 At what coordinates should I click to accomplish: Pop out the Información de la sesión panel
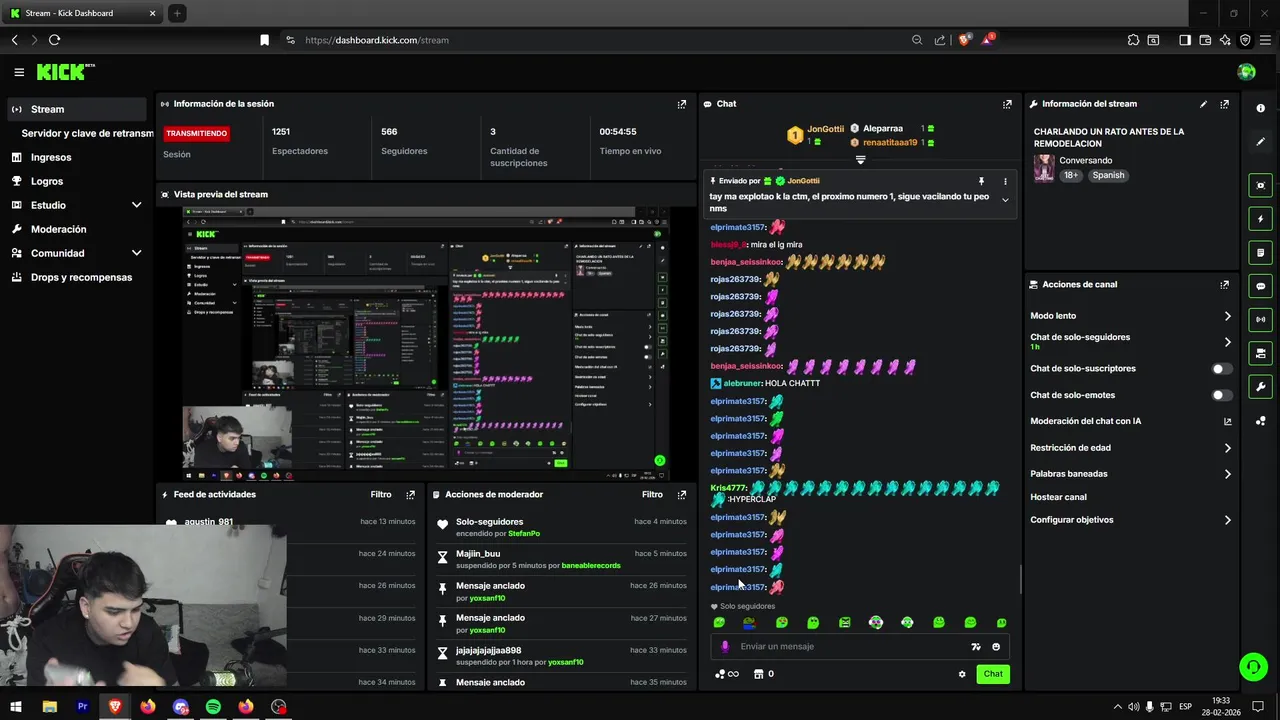(682, 104)
